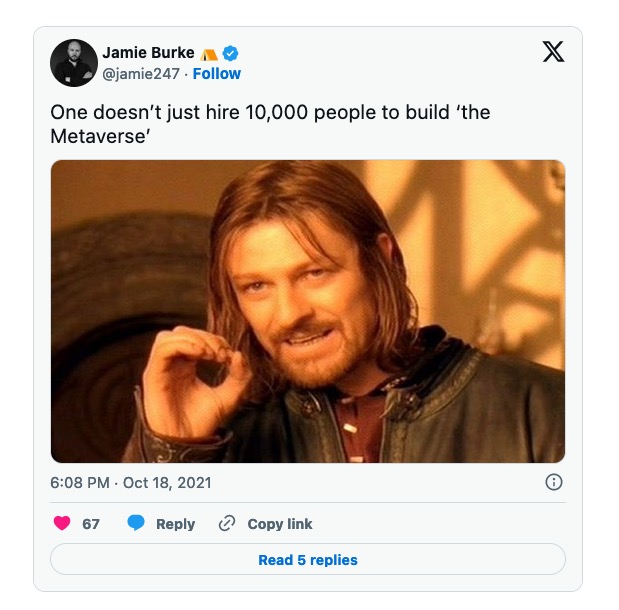Visit the @jamie247 handle link
619x610 pixels.
click(141, 74)
